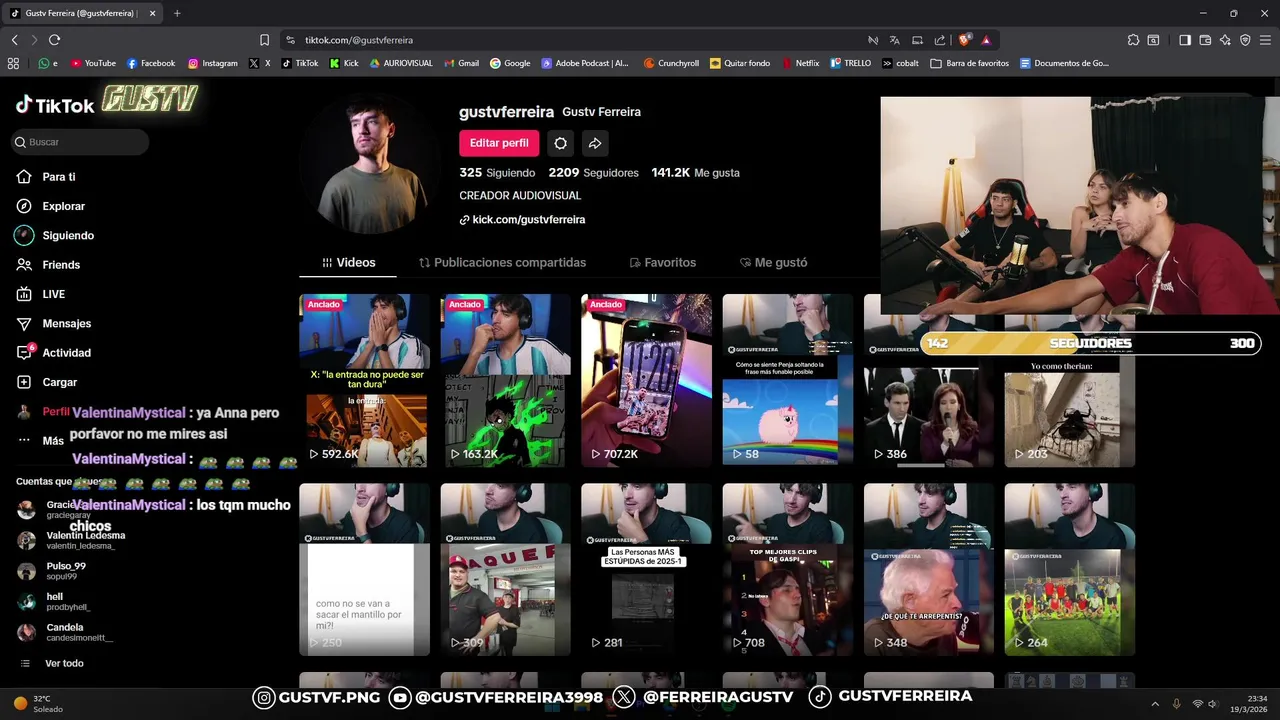Reload the page
Viewport: 1280px width, 720px height.
54,40
